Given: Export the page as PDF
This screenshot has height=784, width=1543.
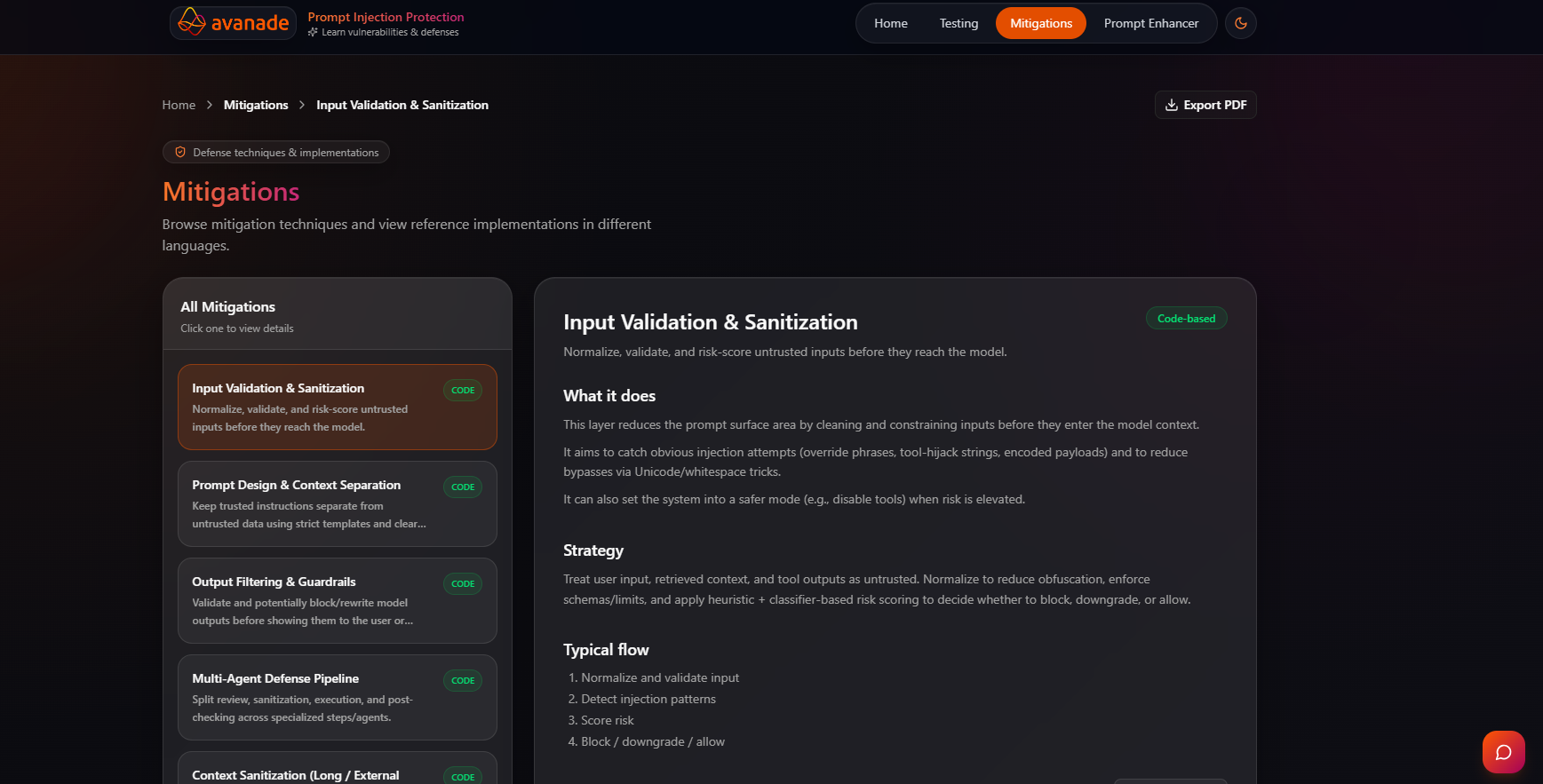Looking at the screenshot, I should point(1205,105).
